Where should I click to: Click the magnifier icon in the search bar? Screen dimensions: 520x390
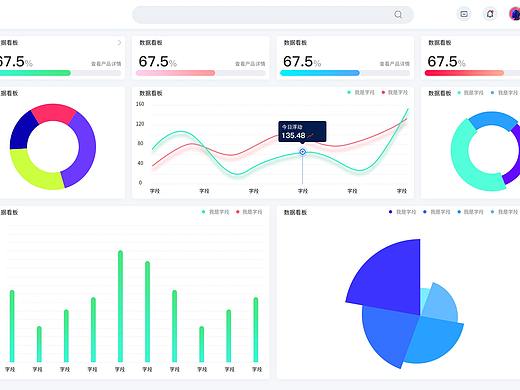(398, 14)
